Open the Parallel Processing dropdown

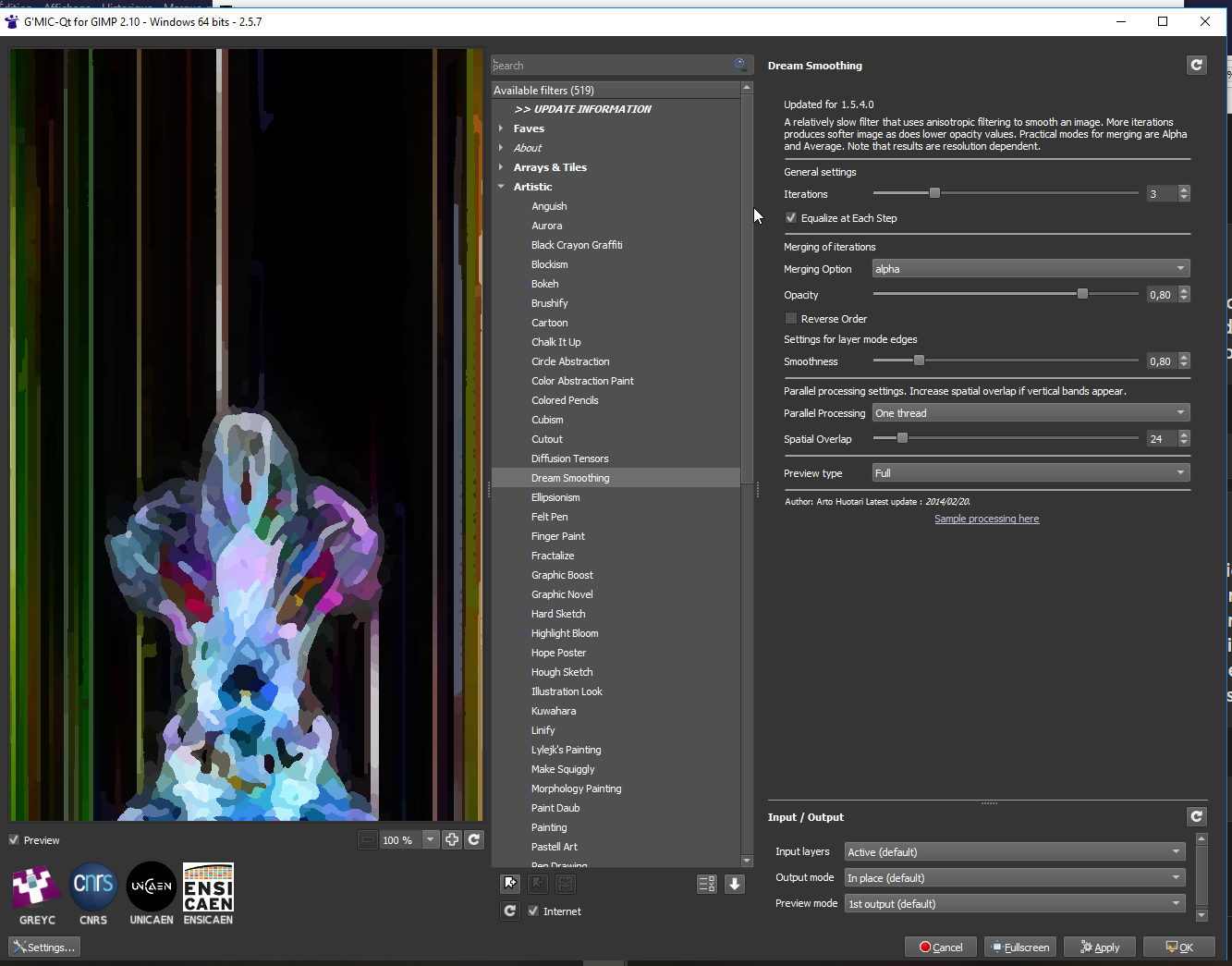(1030, 413)
